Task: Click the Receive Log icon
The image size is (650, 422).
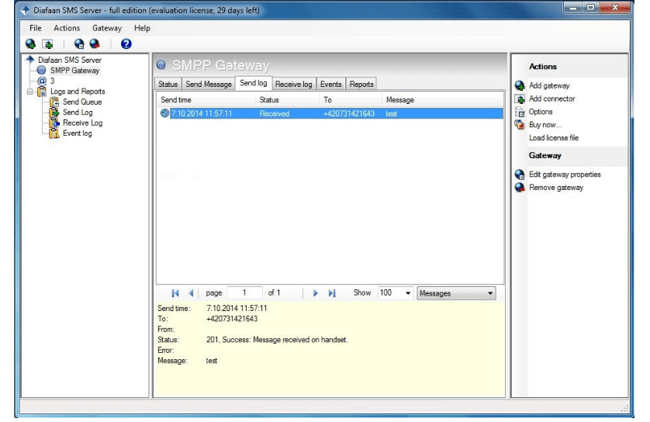Action: tap(54, 123)
